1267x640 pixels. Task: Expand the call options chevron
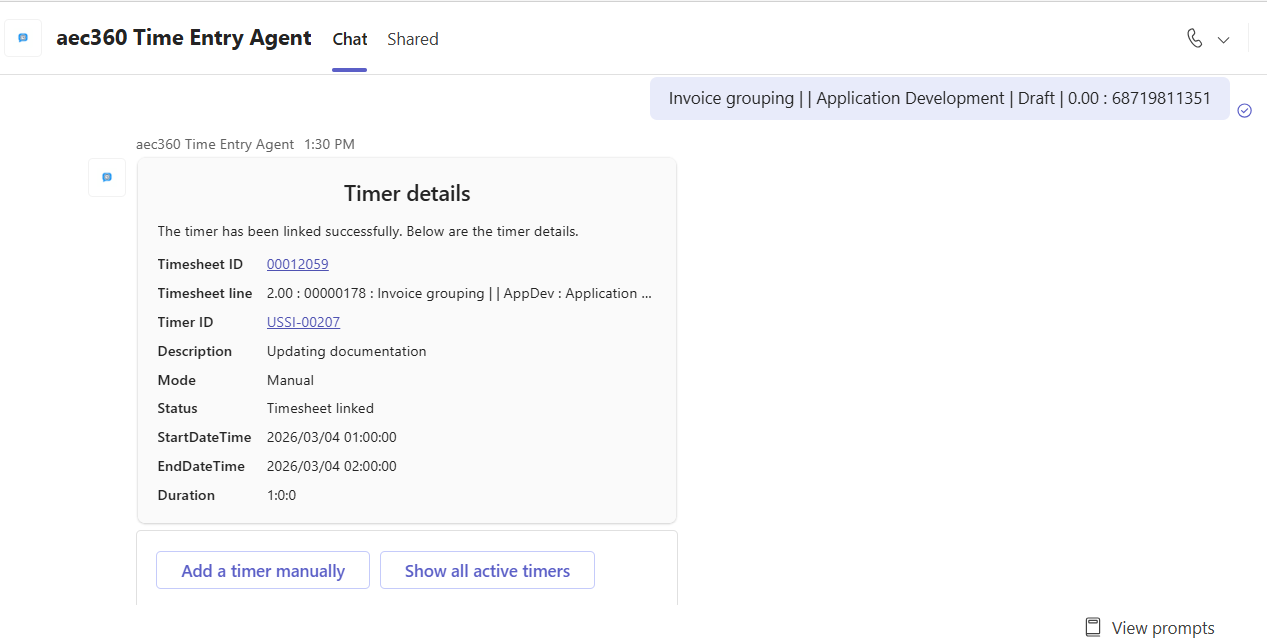coord(1223,40)
